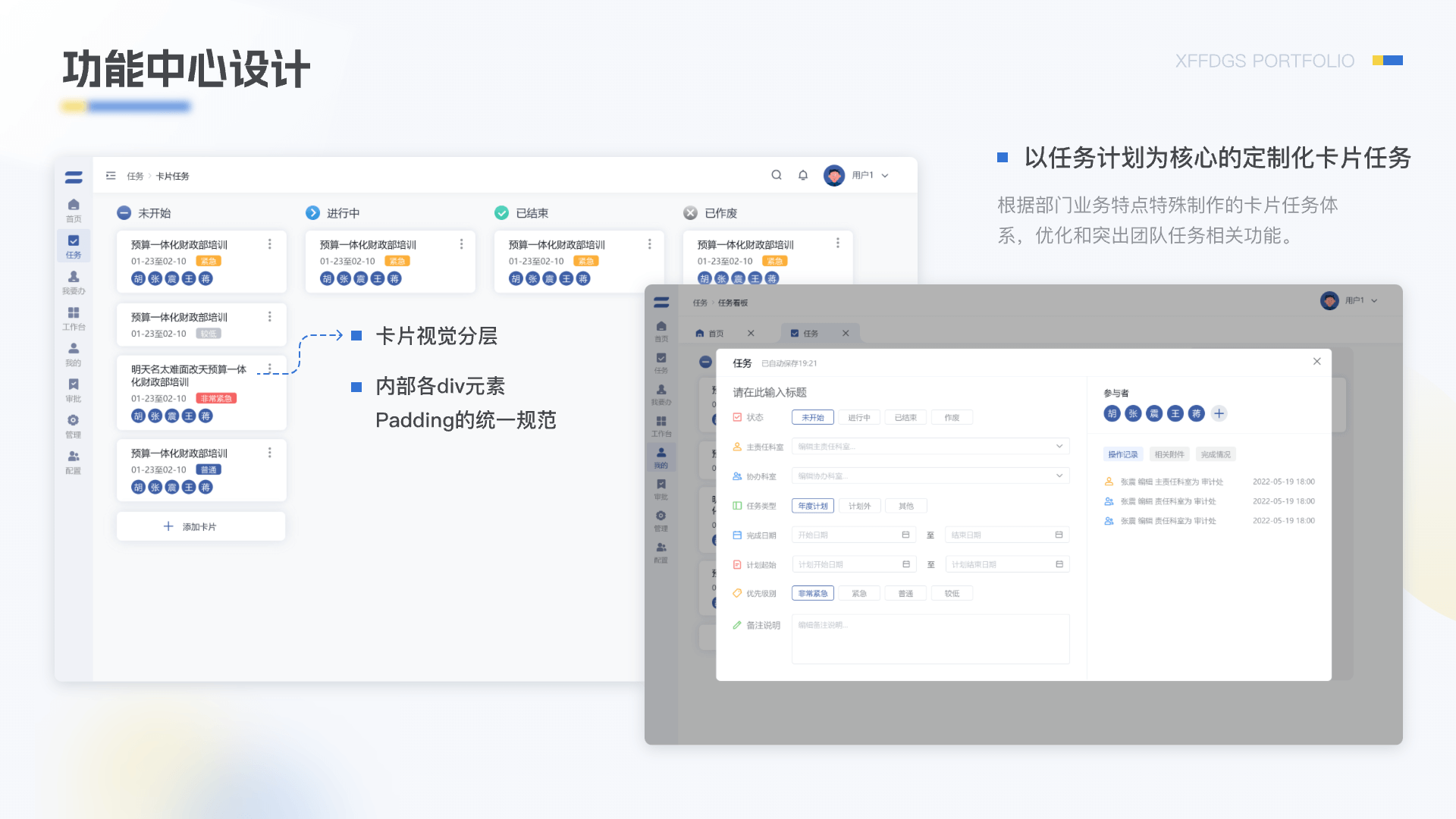Open 管理 in the card-task window sidebar
The width and height of the screenshot is (1456, 819).
74,426
